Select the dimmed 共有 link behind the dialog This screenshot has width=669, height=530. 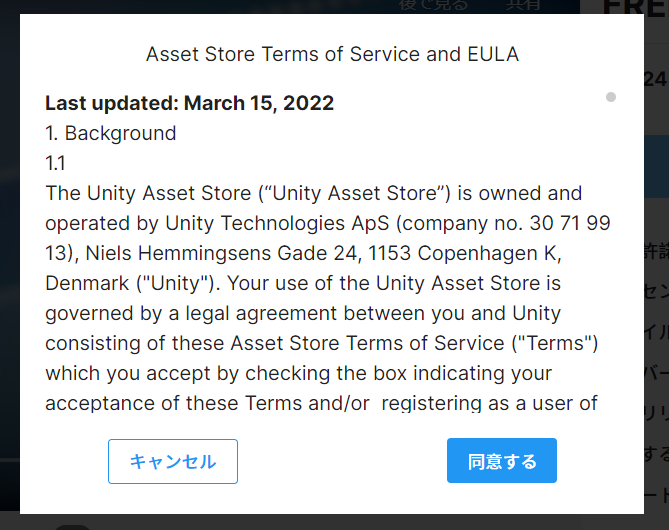pos(523,6)
